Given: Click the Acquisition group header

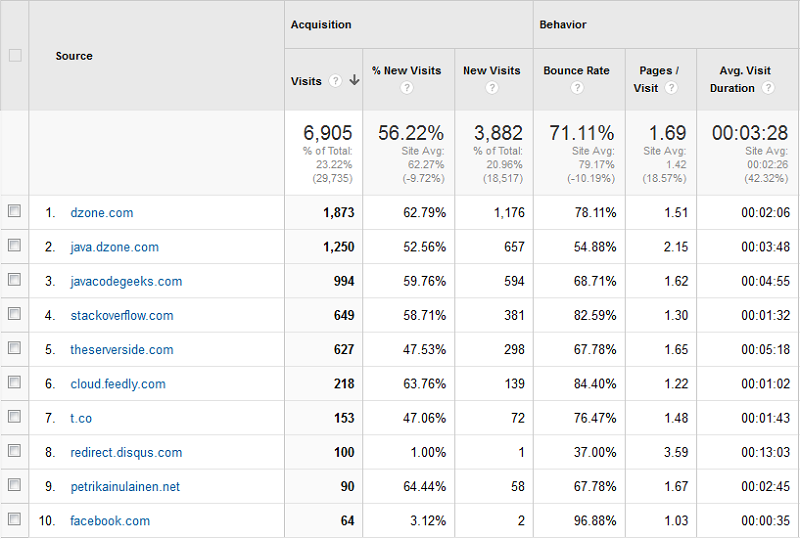Looking at the screenshot, I should (321, 24).
